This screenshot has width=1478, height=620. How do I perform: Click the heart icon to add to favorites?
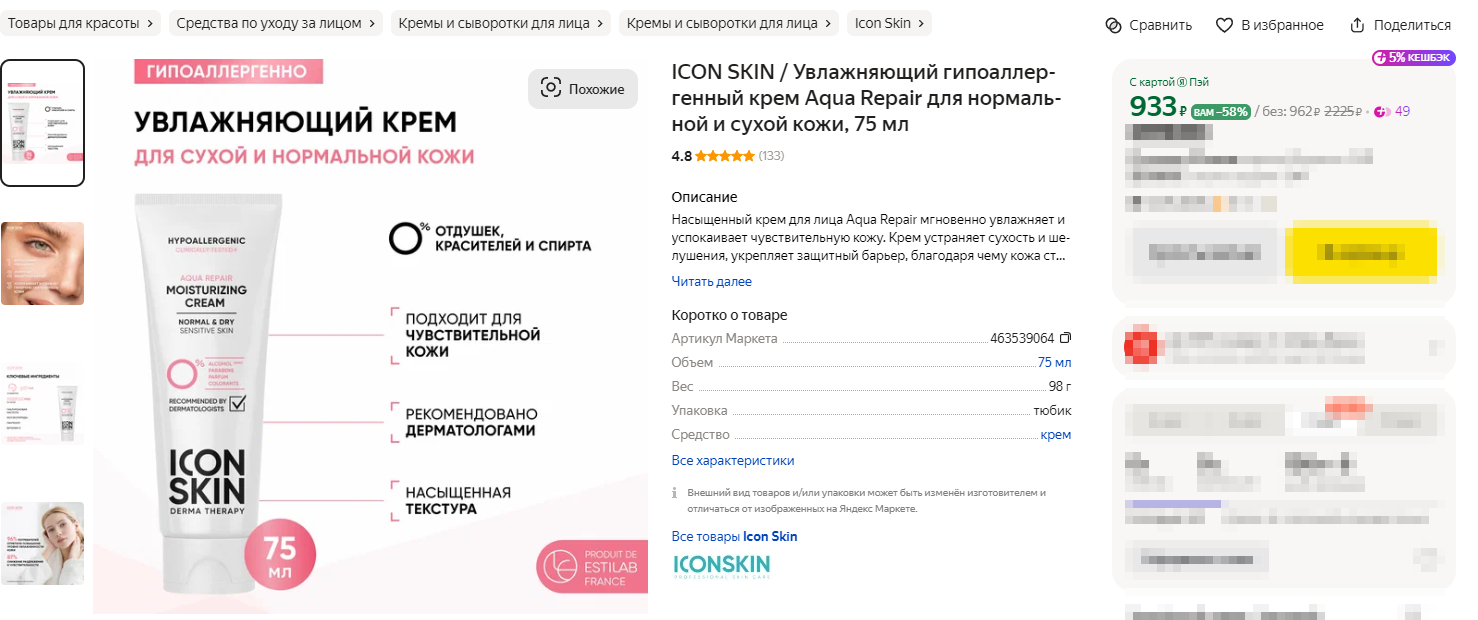[1224, 25]
